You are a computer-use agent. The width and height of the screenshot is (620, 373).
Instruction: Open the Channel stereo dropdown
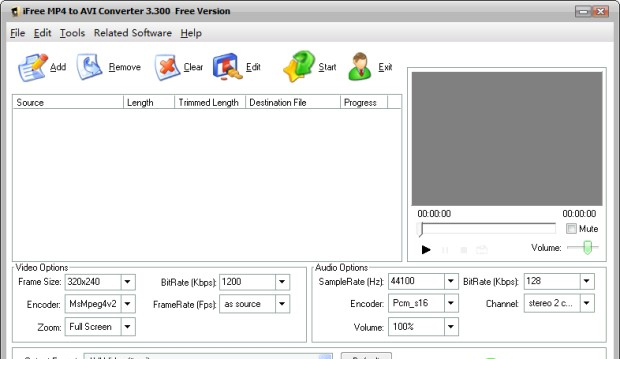pos(587,303)
